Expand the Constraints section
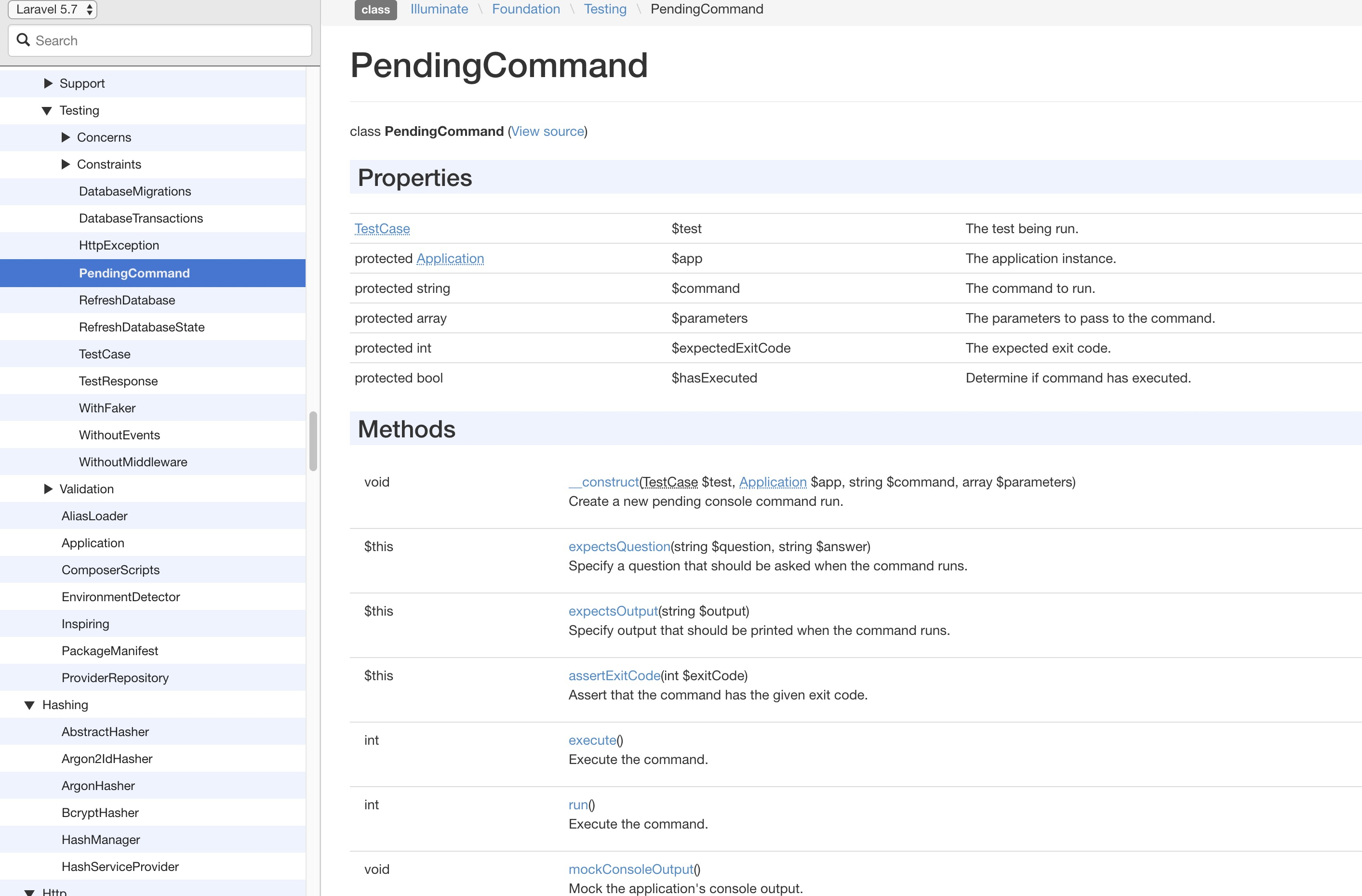Screen dimensions: 1362x896 (65, 164)
